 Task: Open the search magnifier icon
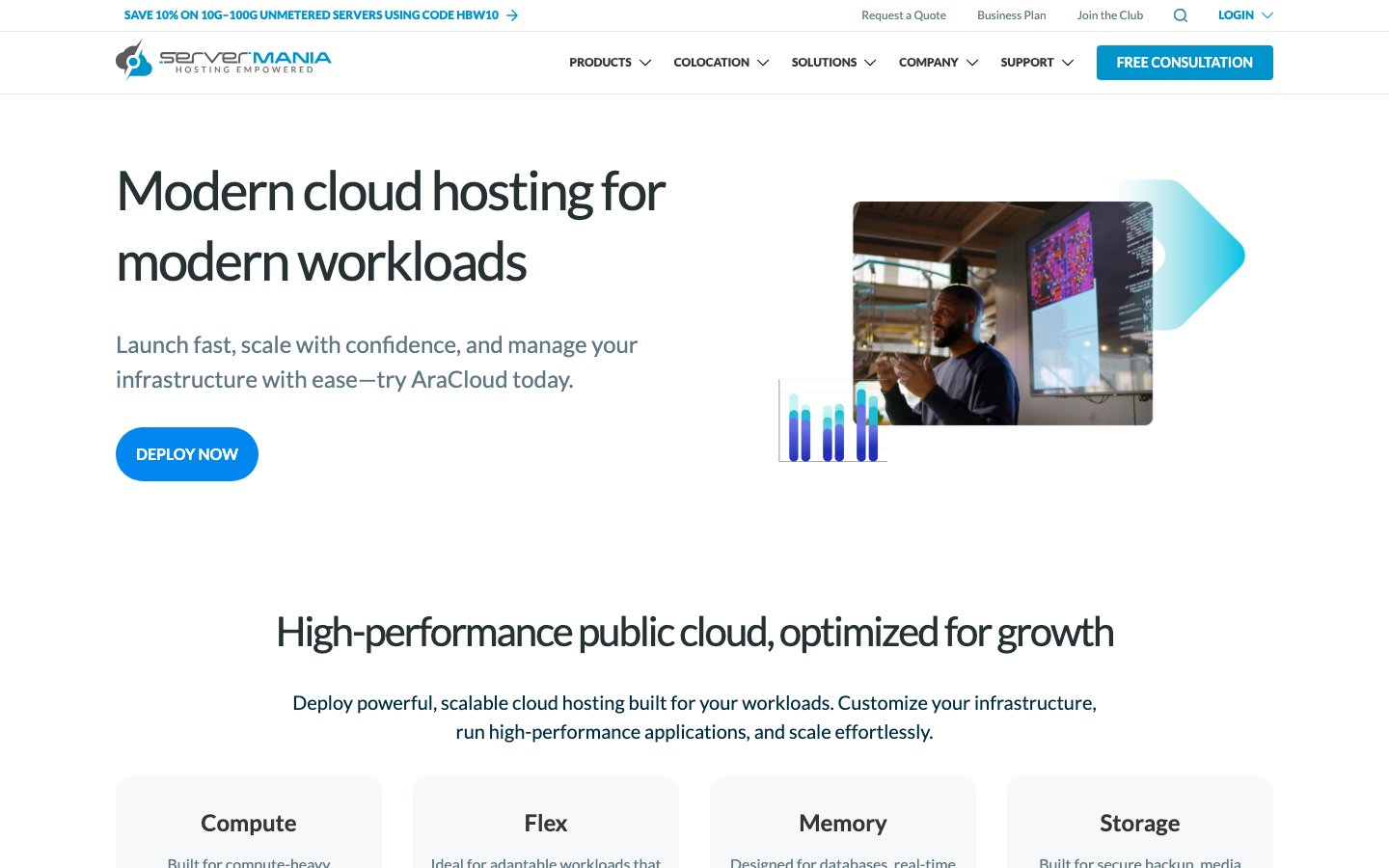click(x=1180, y=15)
